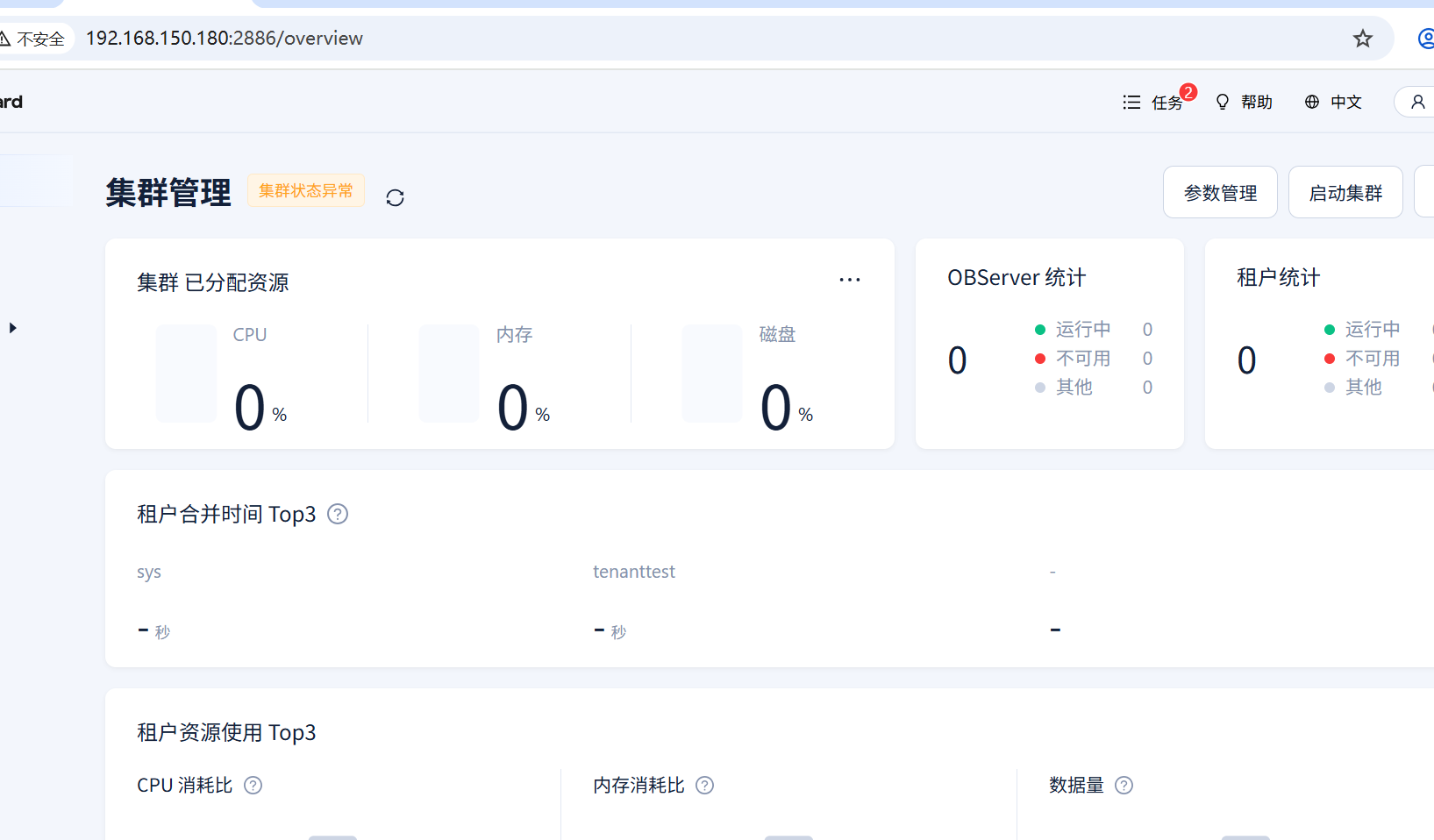Image resolution: width=1434 pixels, height=840 pixels.
Task: Click the 集群管理 page title
Action: 168,192
